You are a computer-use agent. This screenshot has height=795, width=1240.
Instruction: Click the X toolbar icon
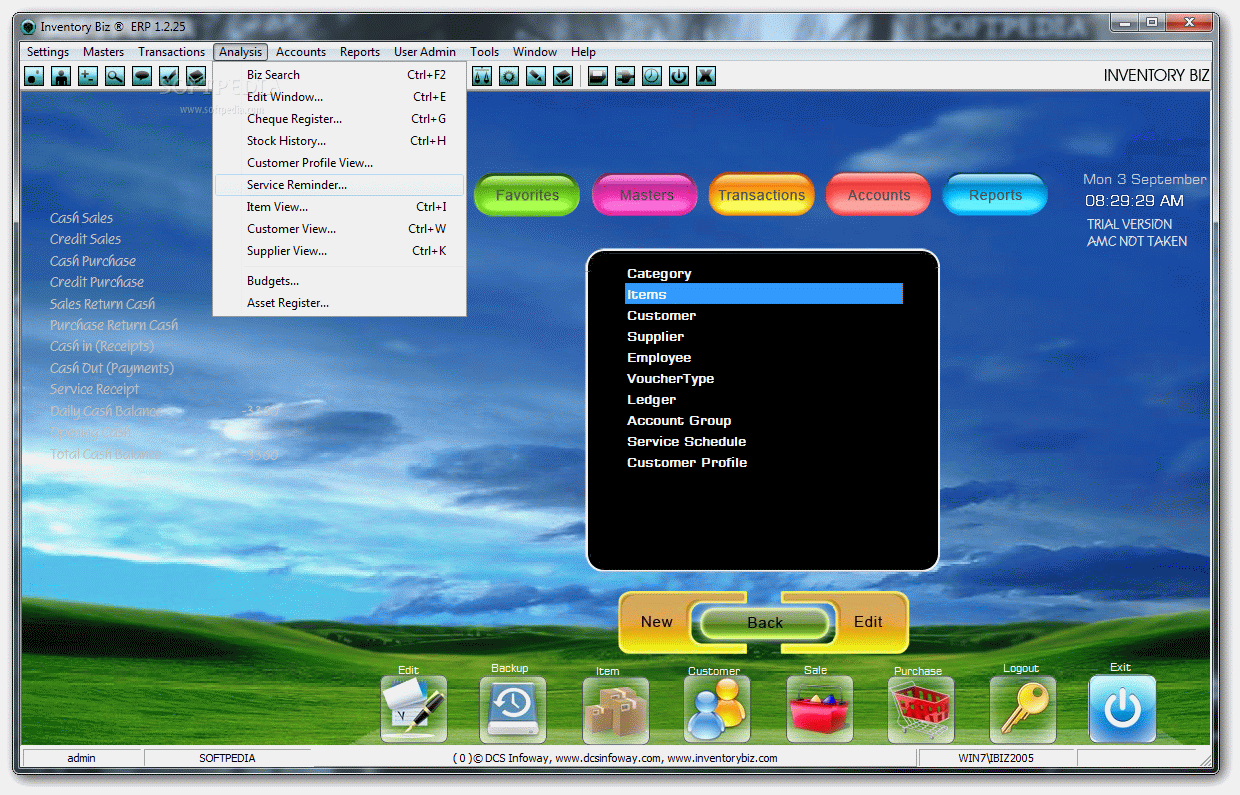(706, 75)
